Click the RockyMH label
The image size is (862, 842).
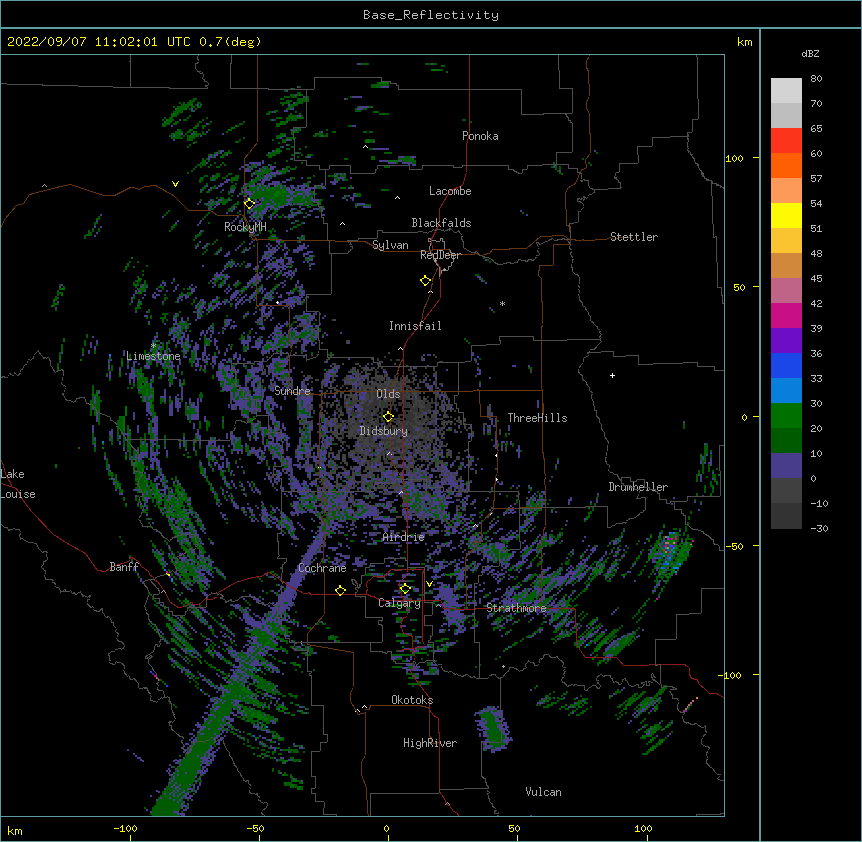pyautogui.click(x=245, y=227)
